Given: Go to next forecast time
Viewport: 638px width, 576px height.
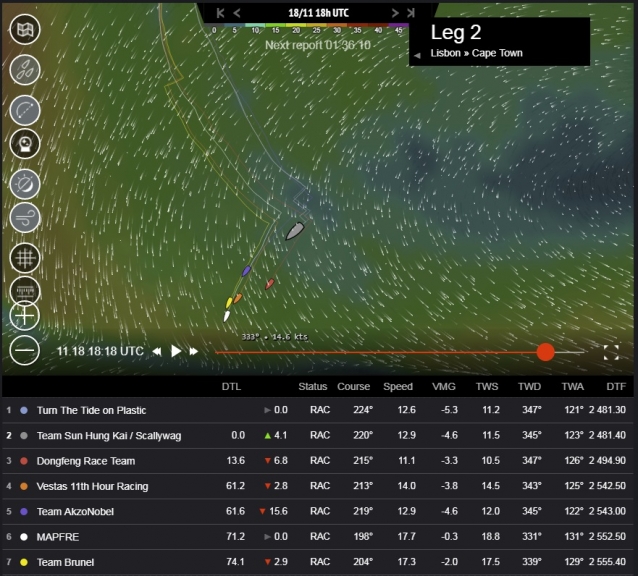Looking at the screenshot, I should pos(395,13).
